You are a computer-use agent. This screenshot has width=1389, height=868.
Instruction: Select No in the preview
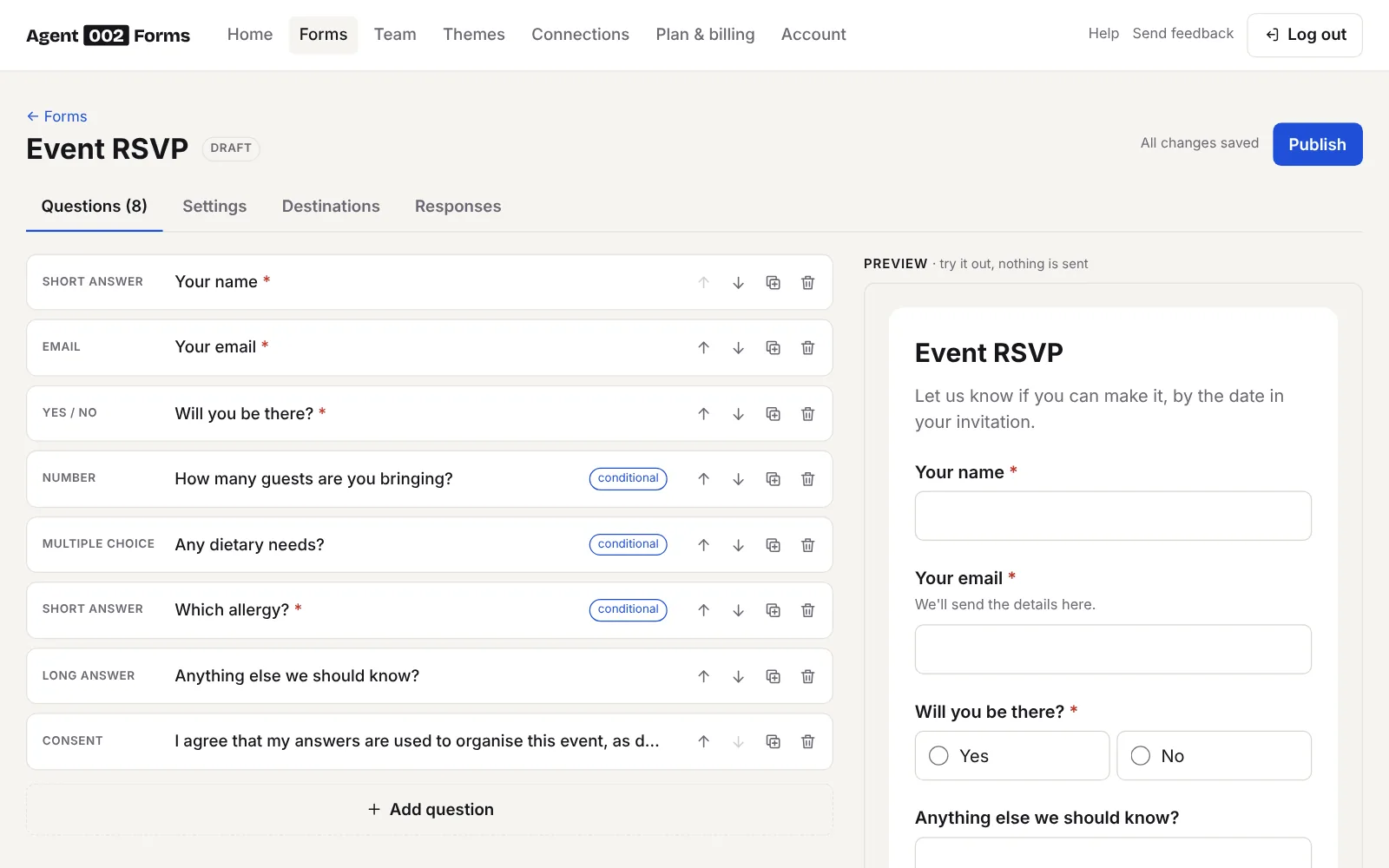1214,756
